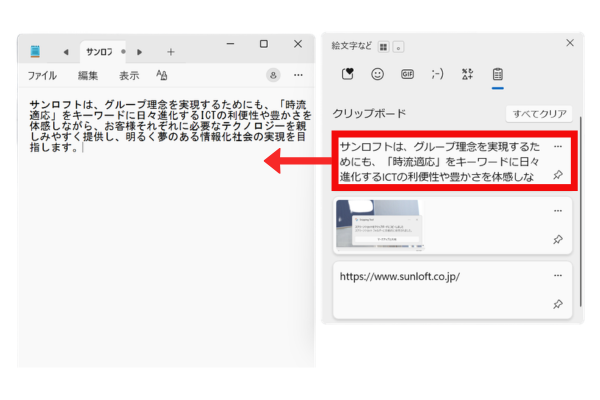Select the kaomoji ;-) tab
Image resolution: width=600 pixels, height=400 pixels.
pos(437,74)
